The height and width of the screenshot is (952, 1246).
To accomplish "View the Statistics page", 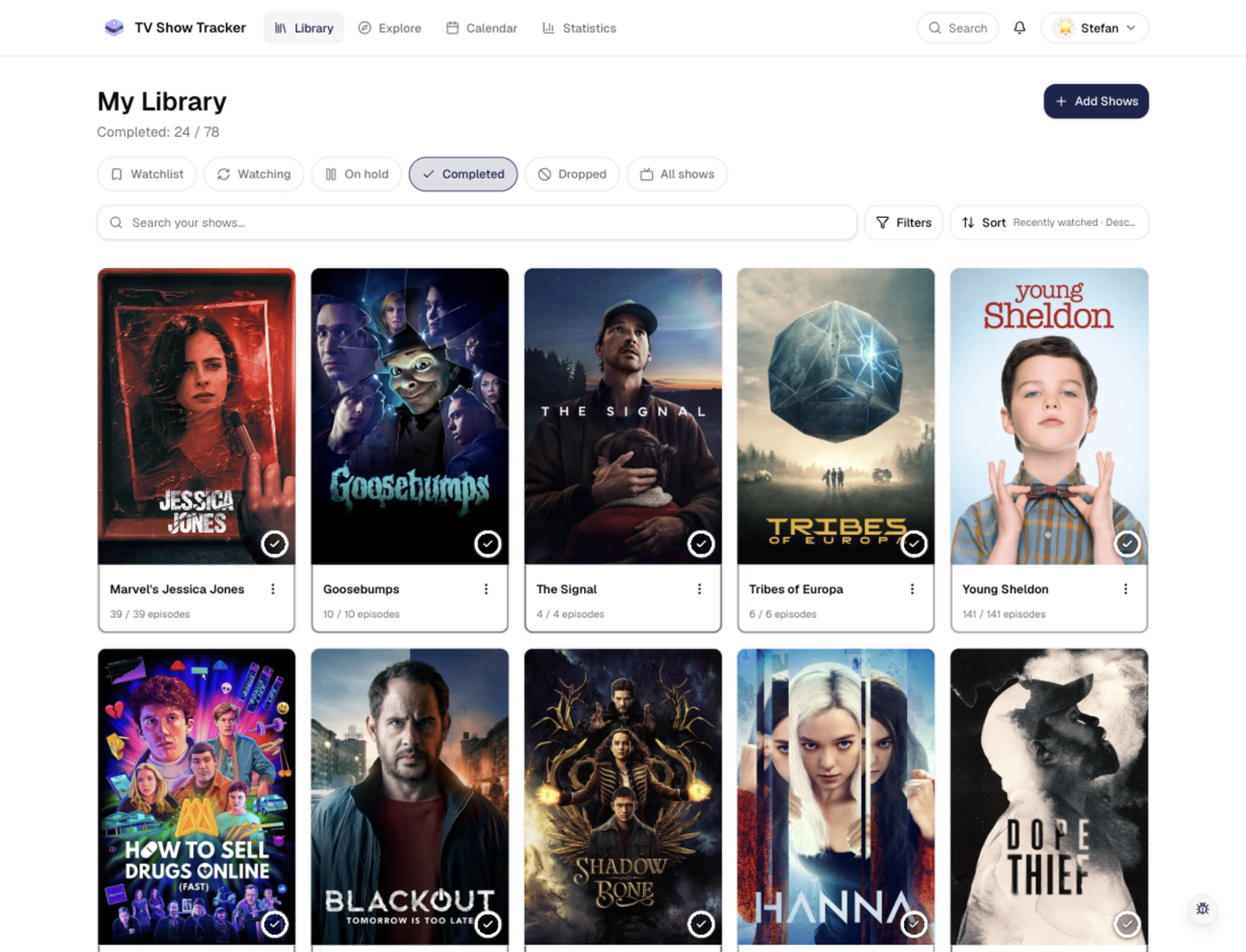I will tap(579, 28).
